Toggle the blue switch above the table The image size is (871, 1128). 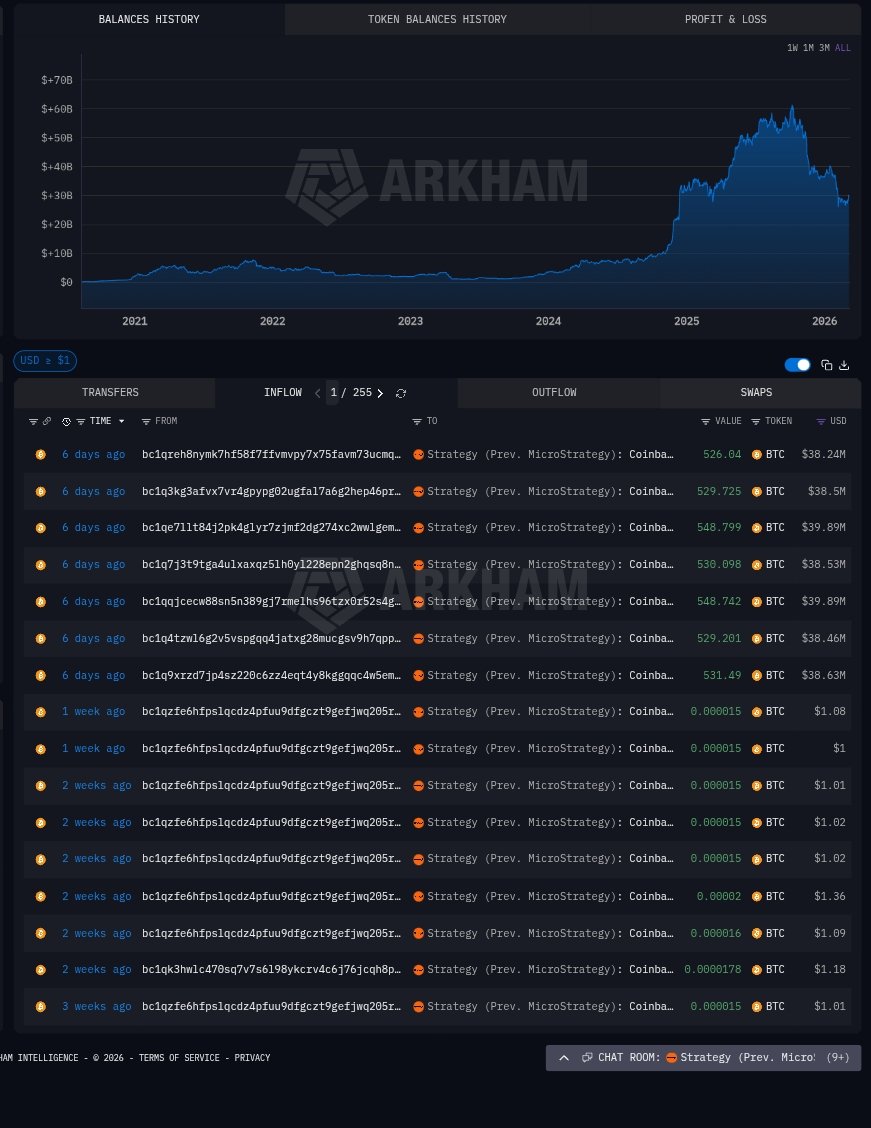(797, 366)
